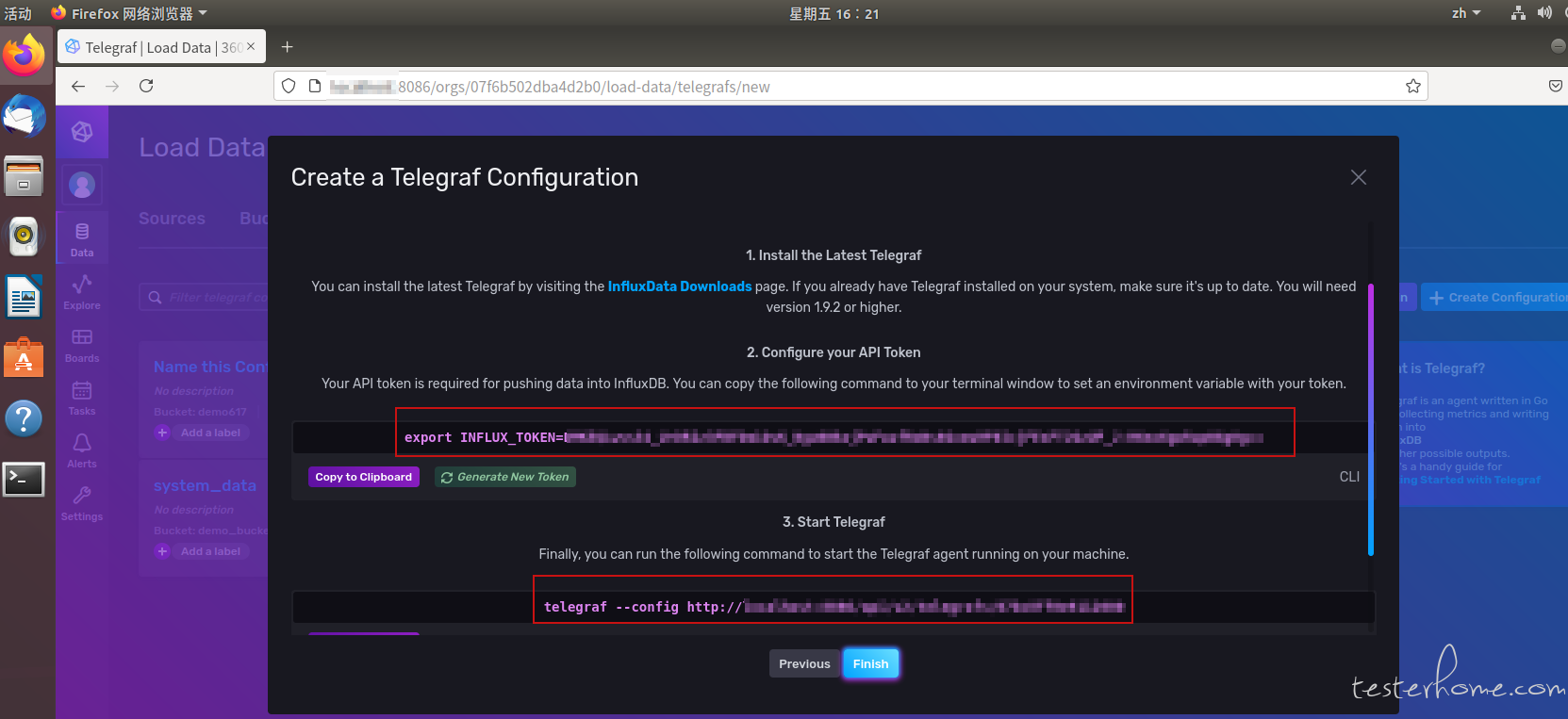The height and width of the screenshot is (719, 1568).
Task: Open the Firefox application menu in top bar
Action: pyautogui.click(x=129, y=13)
